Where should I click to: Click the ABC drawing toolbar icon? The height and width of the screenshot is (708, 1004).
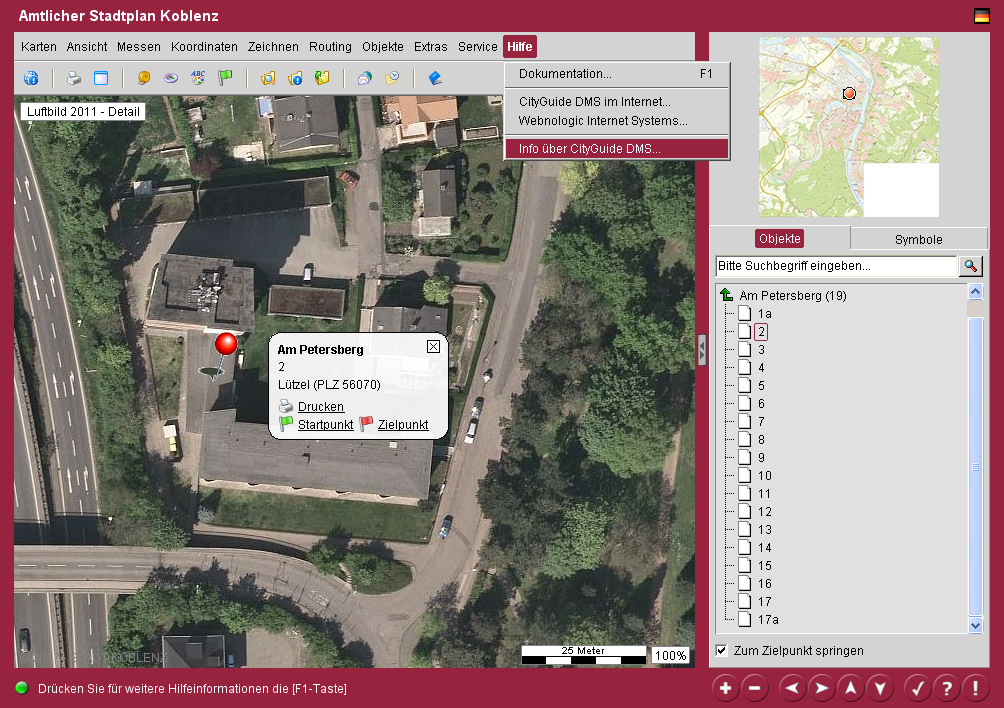[x=198, y=78]
